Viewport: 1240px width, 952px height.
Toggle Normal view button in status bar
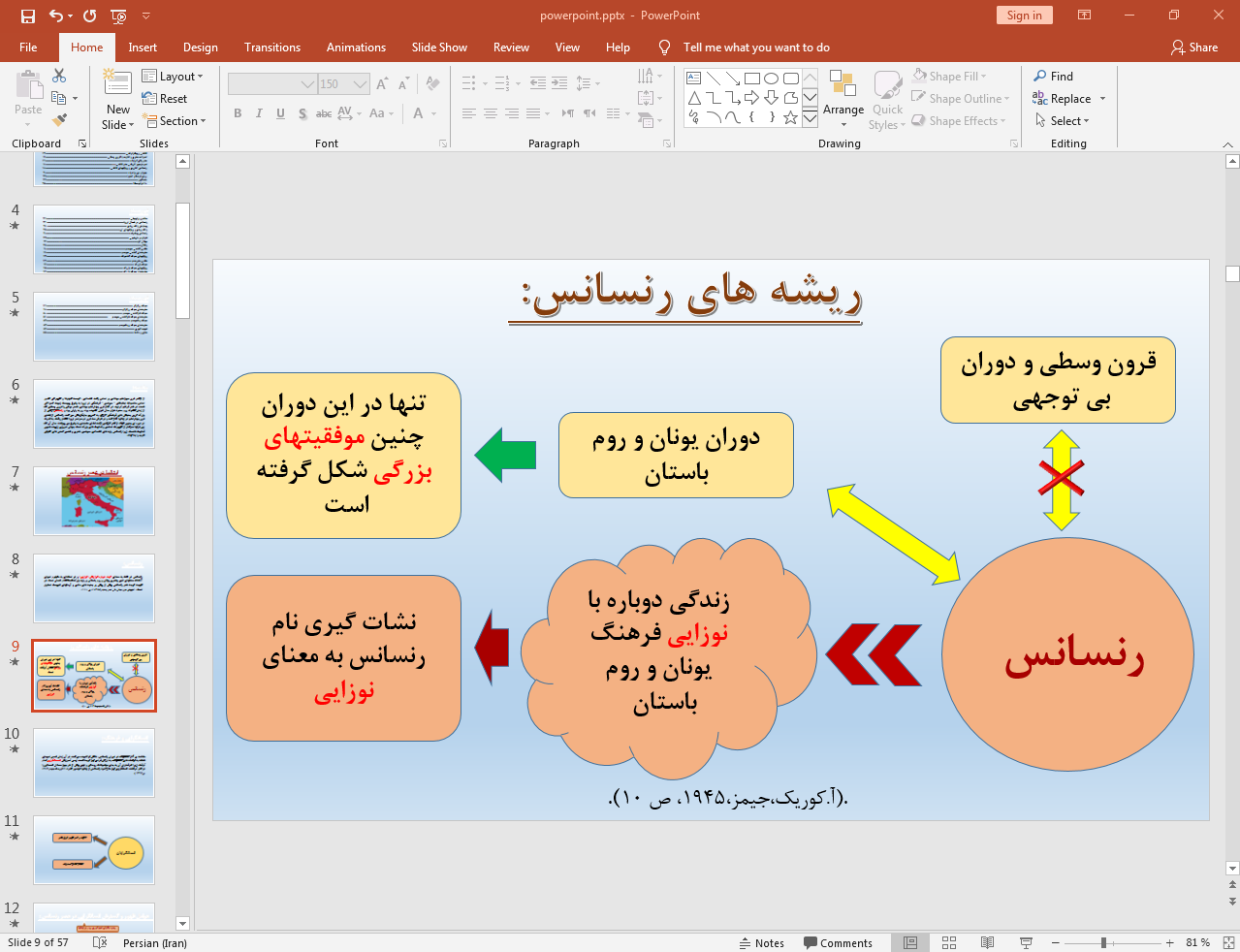click(x=910, y=942)
